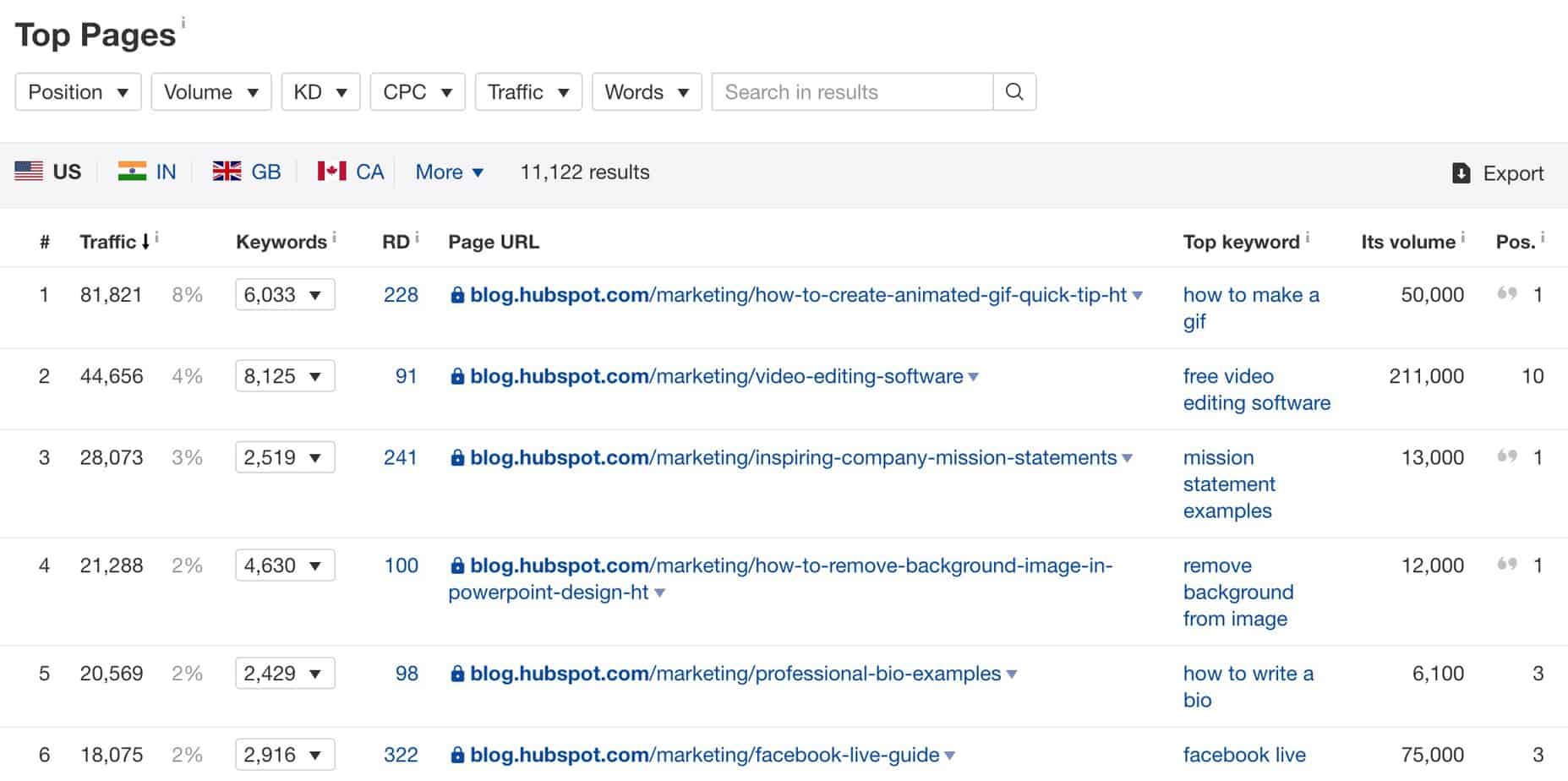Click the lock icon on the video-editing-software URL
This screenshot has height=781, width=1568.
457,376
